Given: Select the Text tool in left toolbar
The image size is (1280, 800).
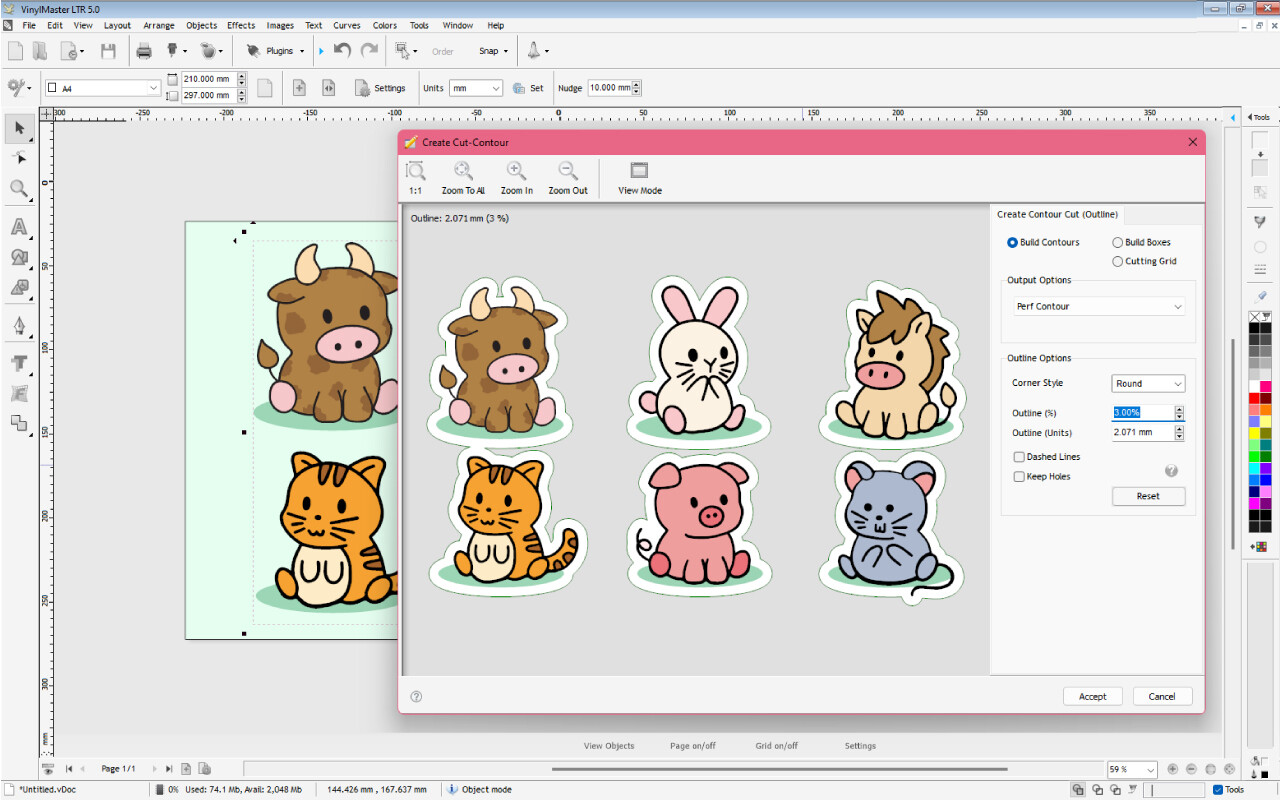Looking at the screenshot, I should (19, 227).
